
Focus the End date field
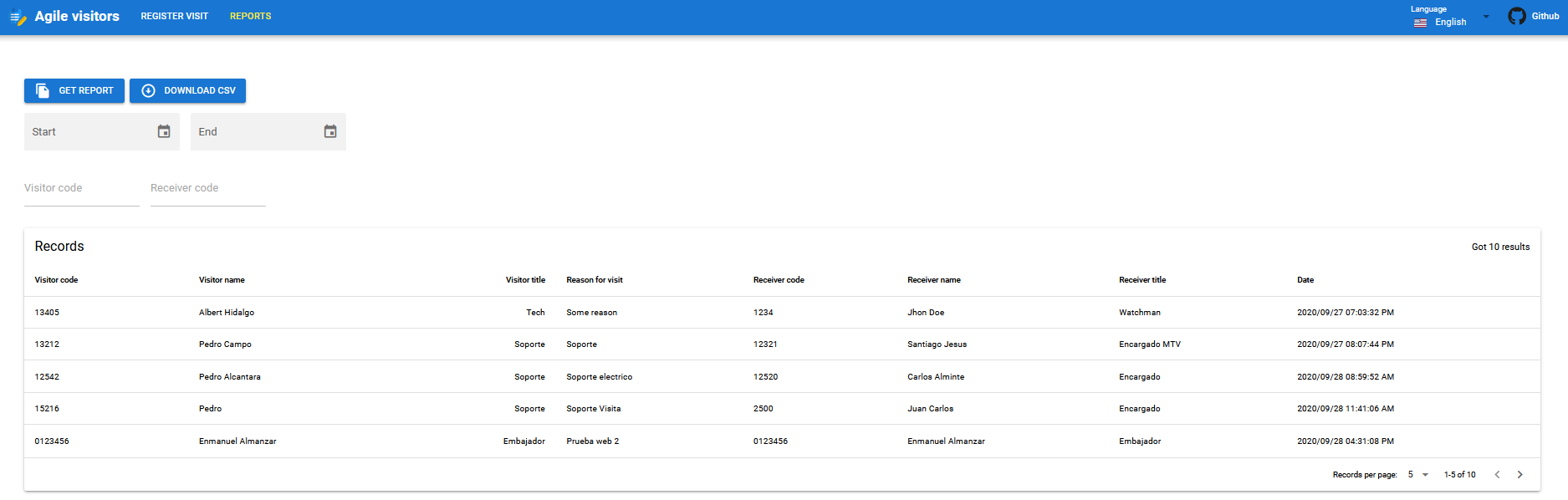(268, 131)
